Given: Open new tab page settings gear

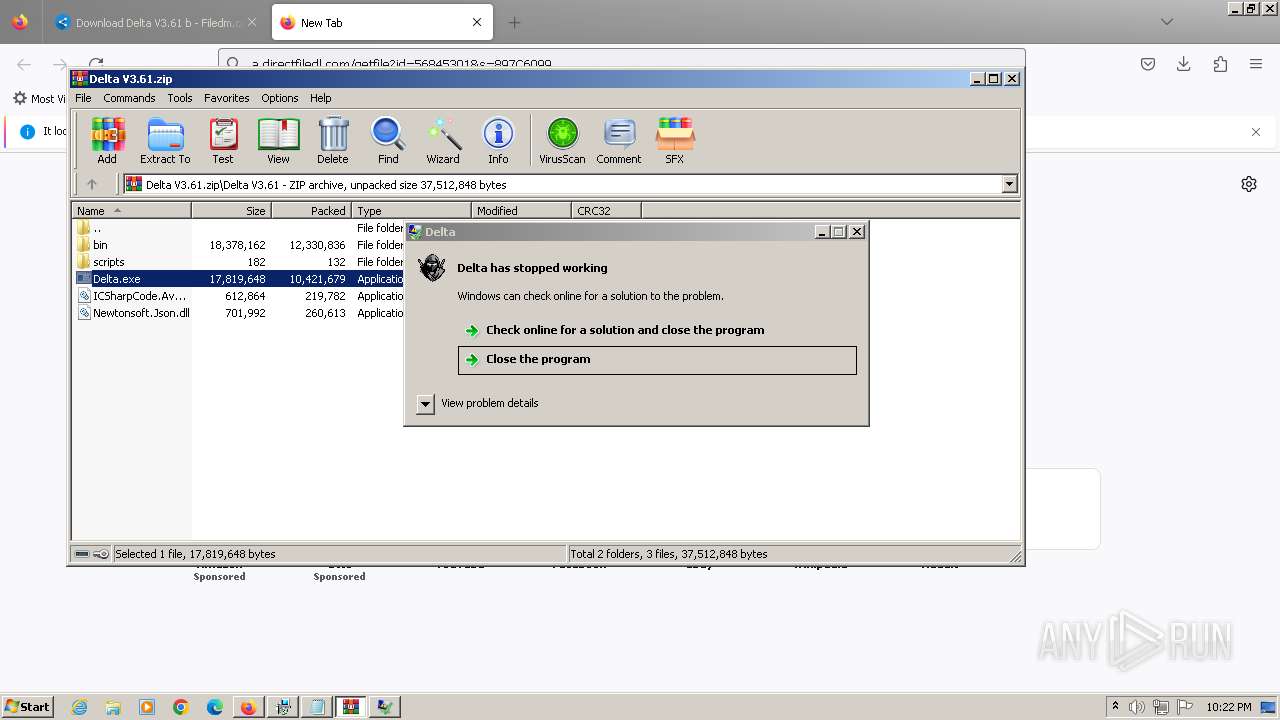Looking at the screenshot, I should point(1249,184).
